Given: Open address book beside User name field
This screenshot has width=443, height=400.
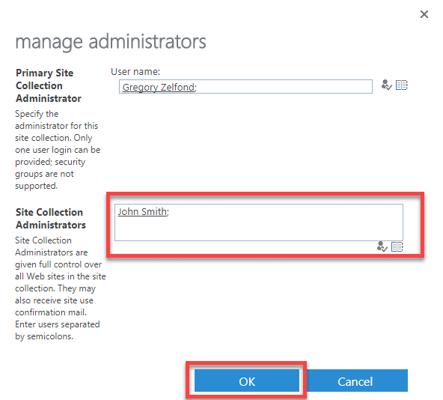Looking at the screenshot, I should click(402, 85).
